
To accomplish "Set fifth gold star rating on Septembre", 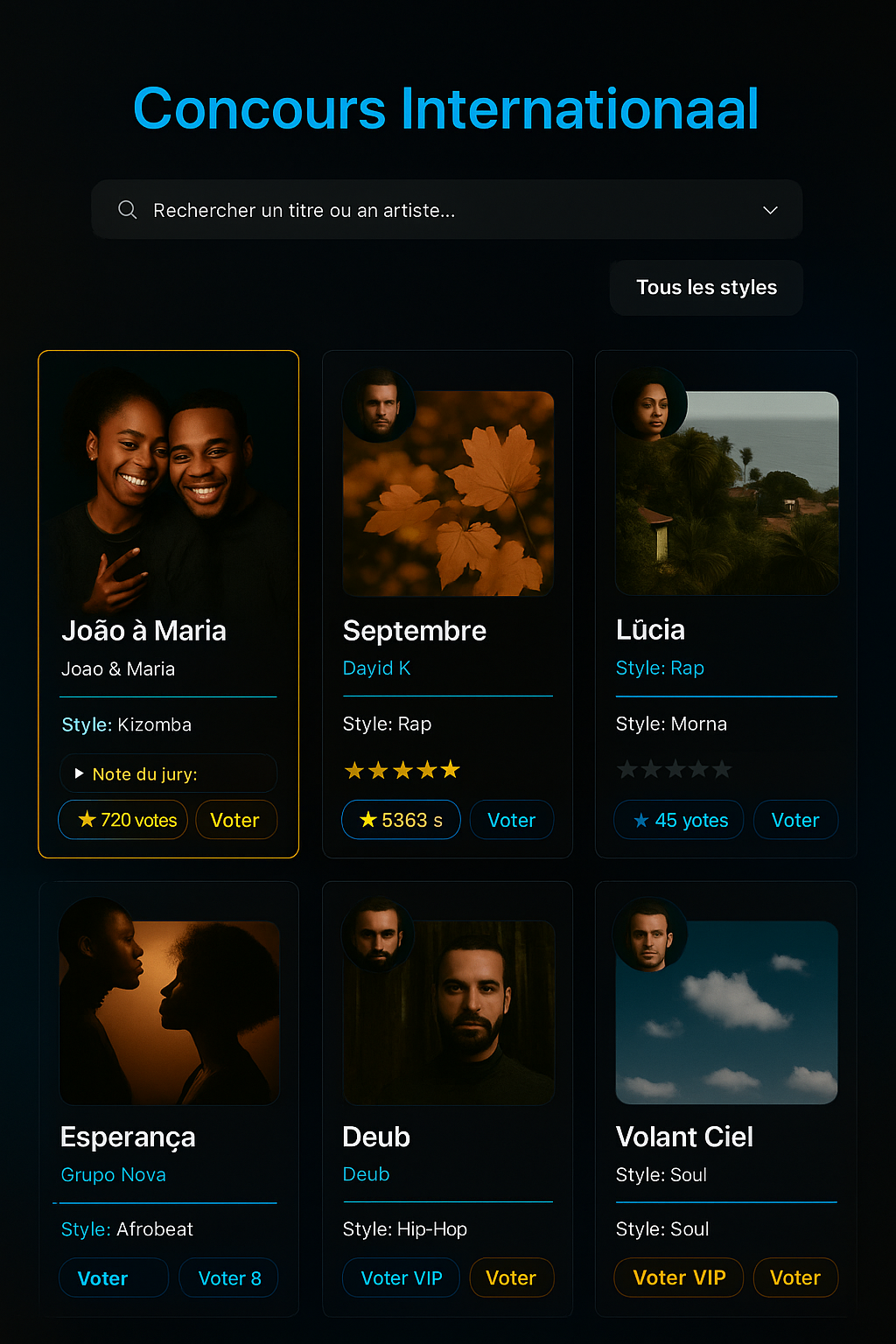I will (x=451, y=770).
